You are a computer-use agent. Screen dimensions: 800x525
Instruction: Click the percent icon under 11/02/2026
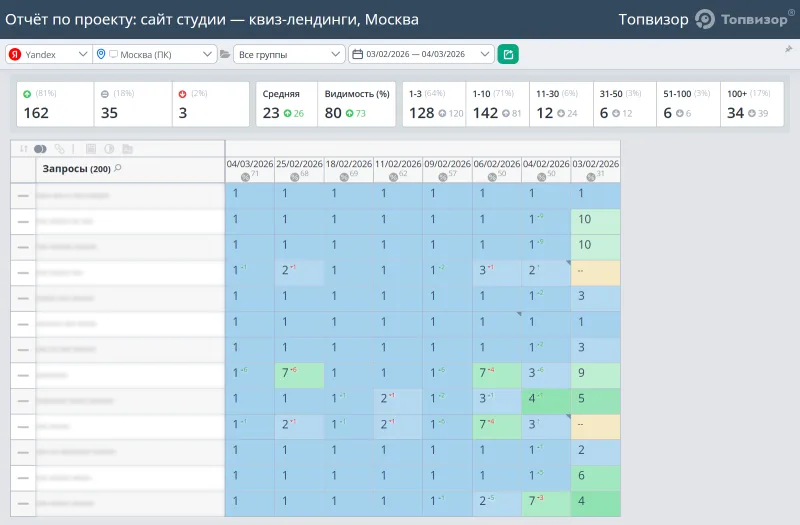393,177
